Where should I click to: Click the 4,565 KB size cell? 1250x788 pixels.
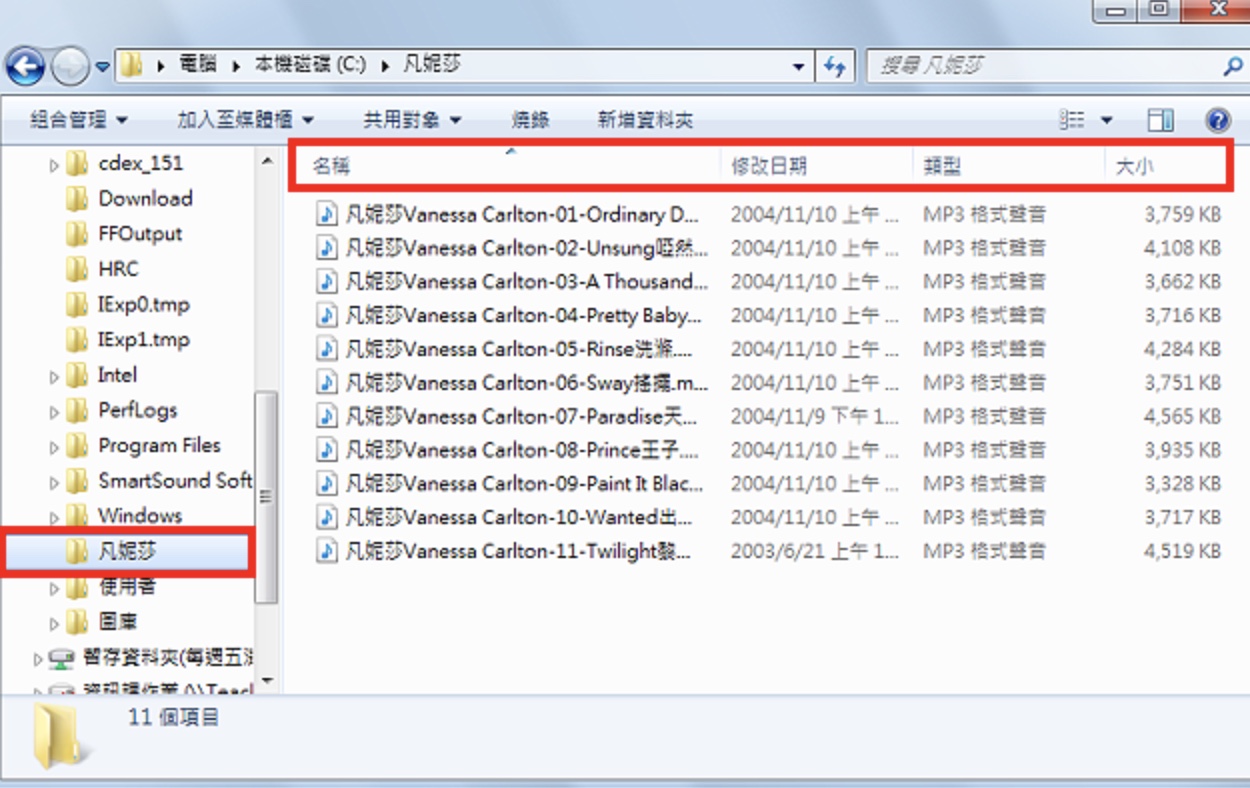(1182, 416)
